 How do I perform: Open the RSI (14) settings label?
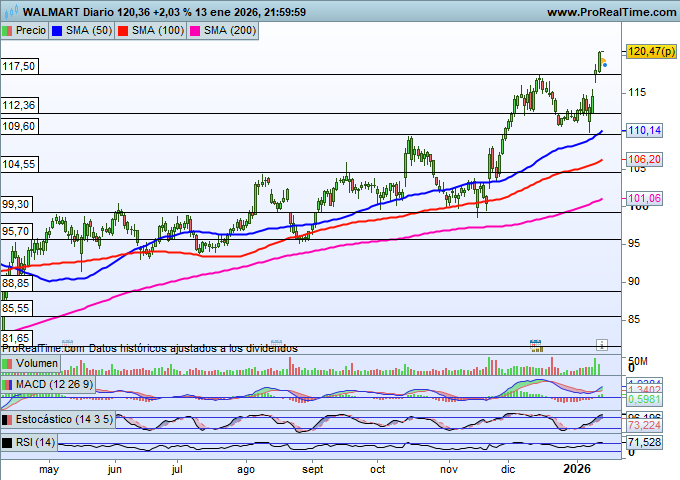pyautogui.click(x=35, y=442)
